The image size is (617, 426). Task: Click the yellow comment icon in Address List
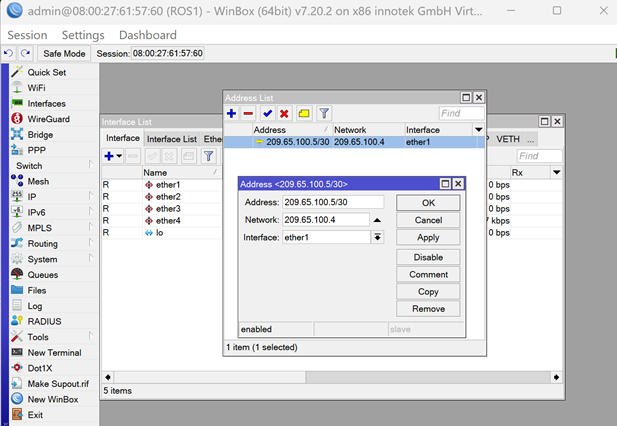303,114
